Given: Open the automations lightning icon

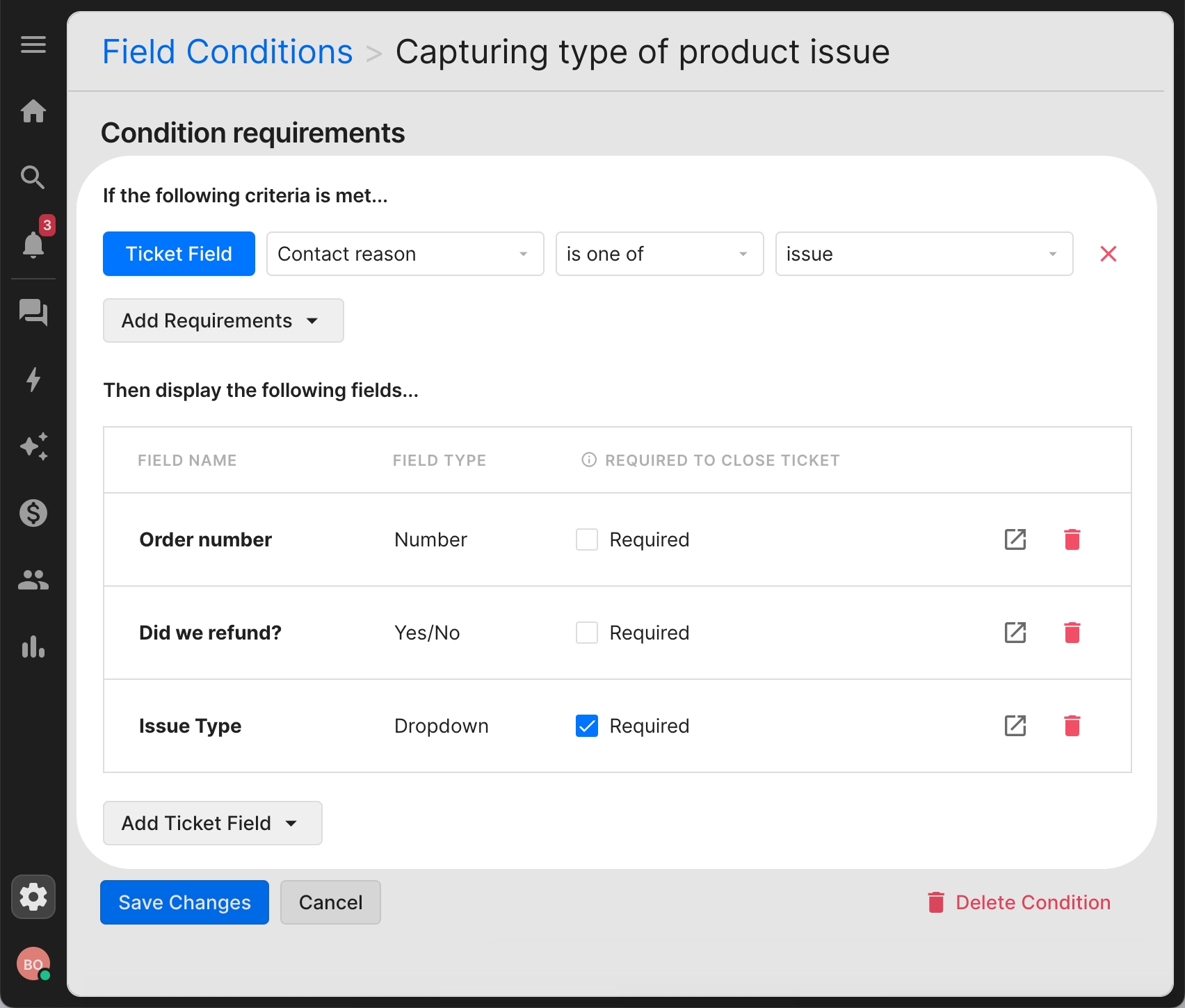Looking at the screenshot, I should click(33, 380).
